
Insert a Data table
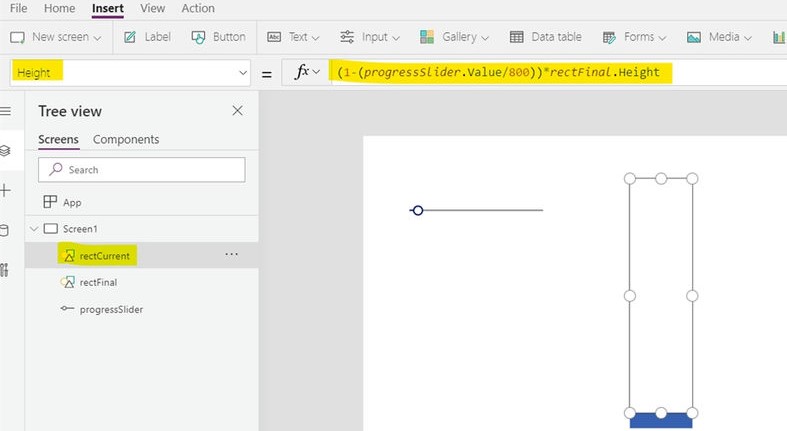[x=546, y=37]
